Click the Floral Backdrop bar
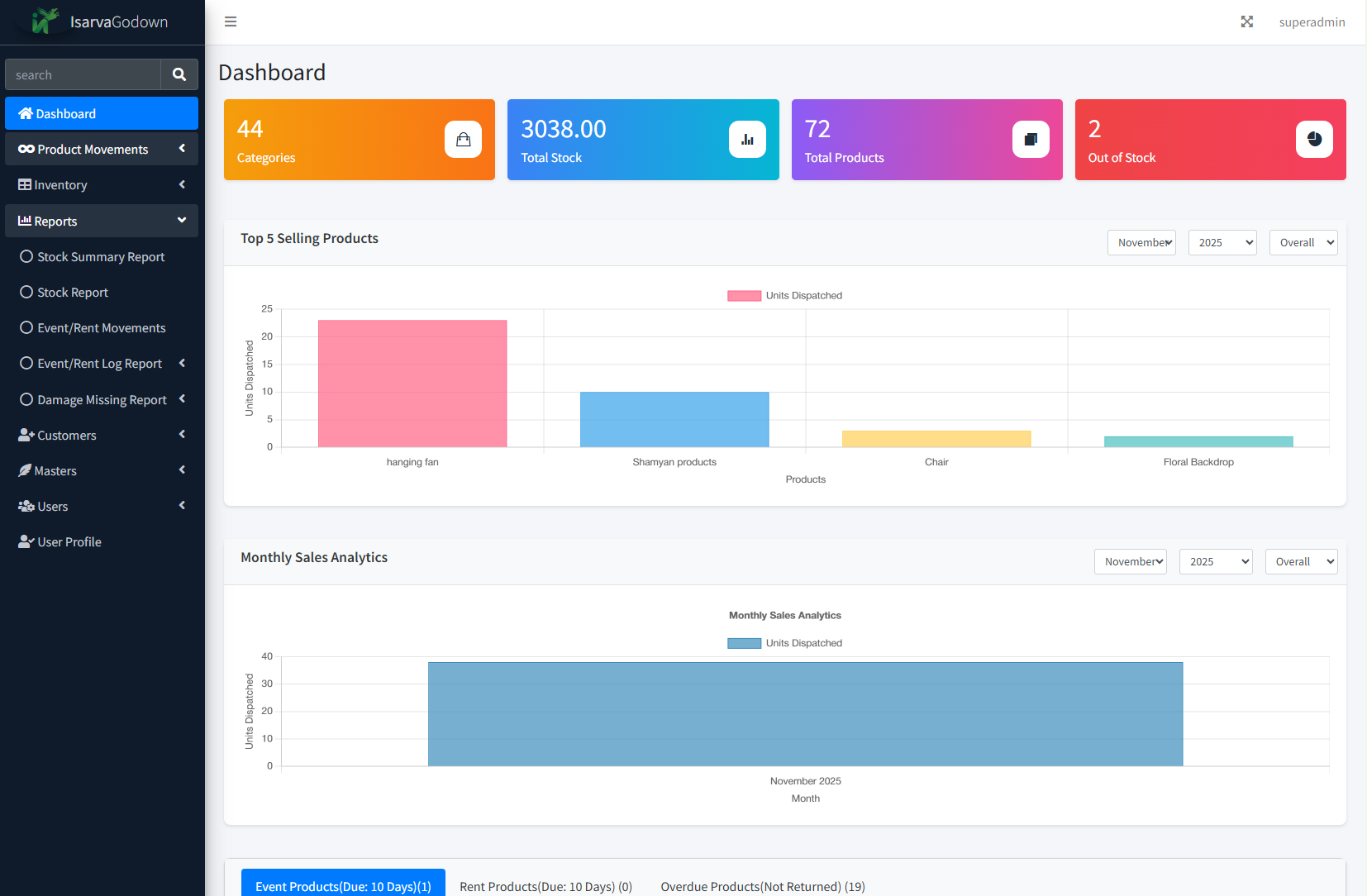 1198,441
